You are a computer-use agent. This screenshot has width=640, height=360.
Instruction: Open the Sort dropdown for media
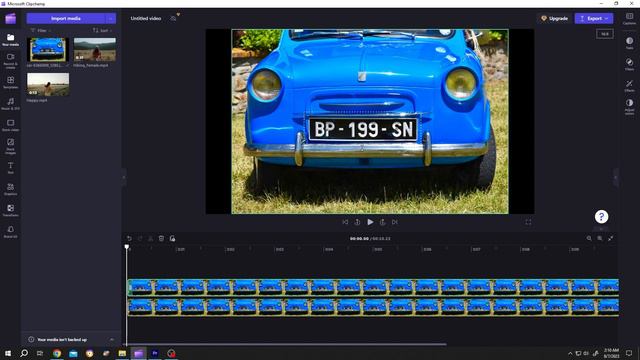coord(102,31)
